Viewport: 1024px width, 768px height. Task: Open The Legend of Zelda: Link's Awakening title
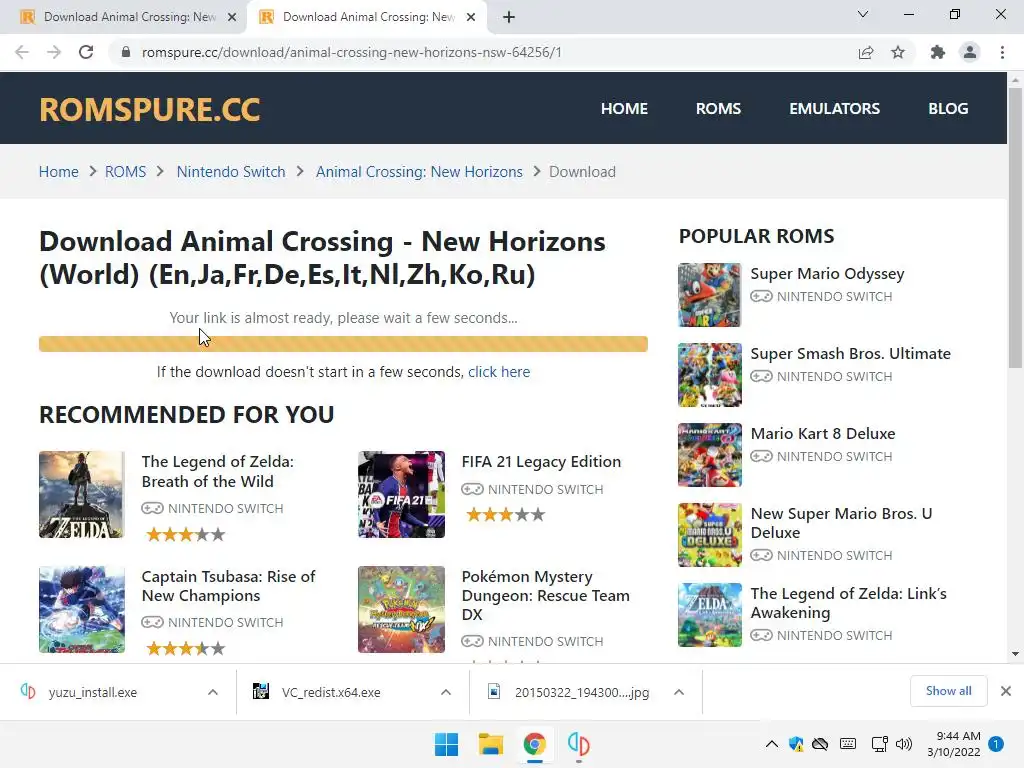pos(849,603)
